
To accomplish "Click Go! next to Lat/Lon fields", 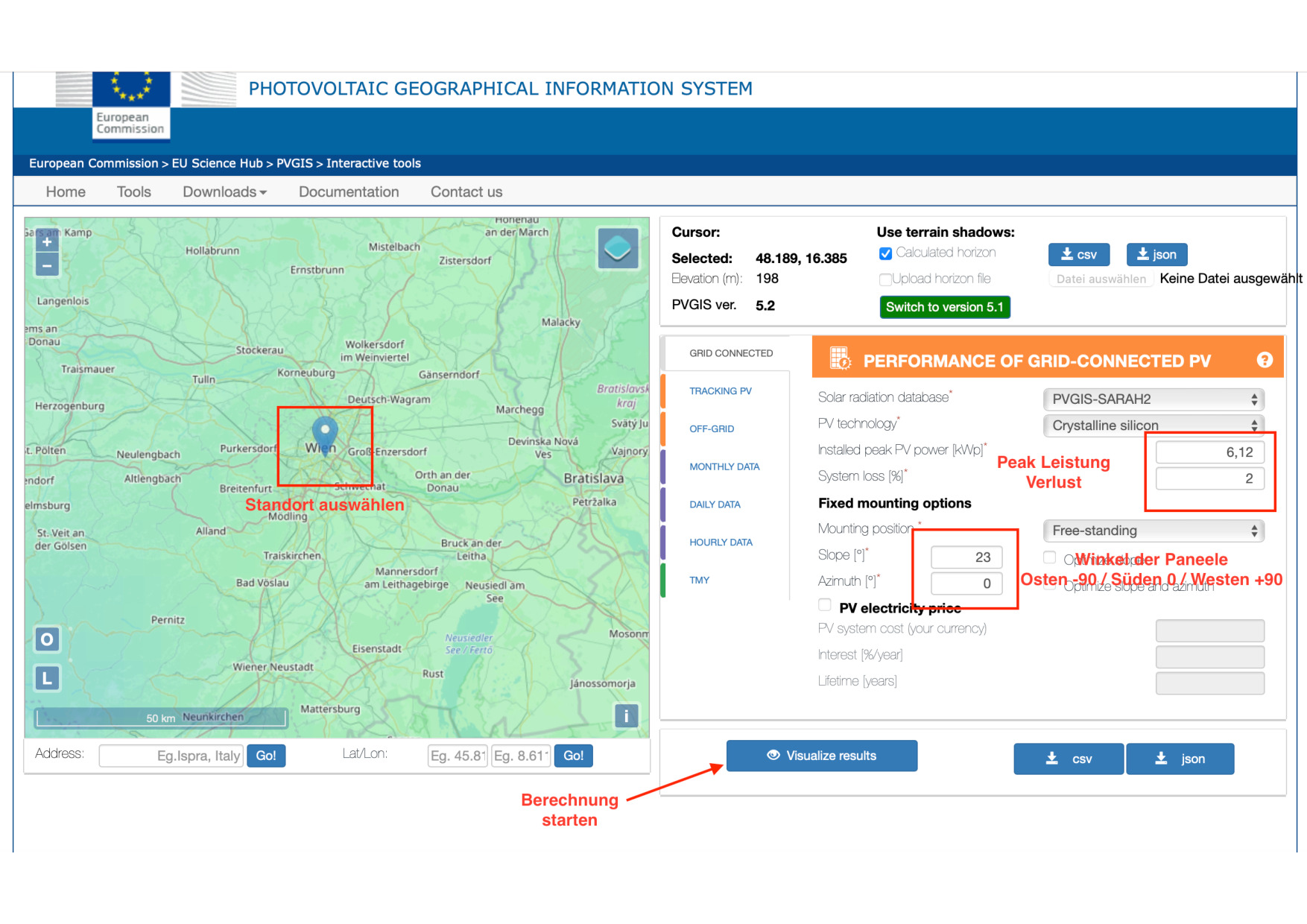I will coord(574,756).
